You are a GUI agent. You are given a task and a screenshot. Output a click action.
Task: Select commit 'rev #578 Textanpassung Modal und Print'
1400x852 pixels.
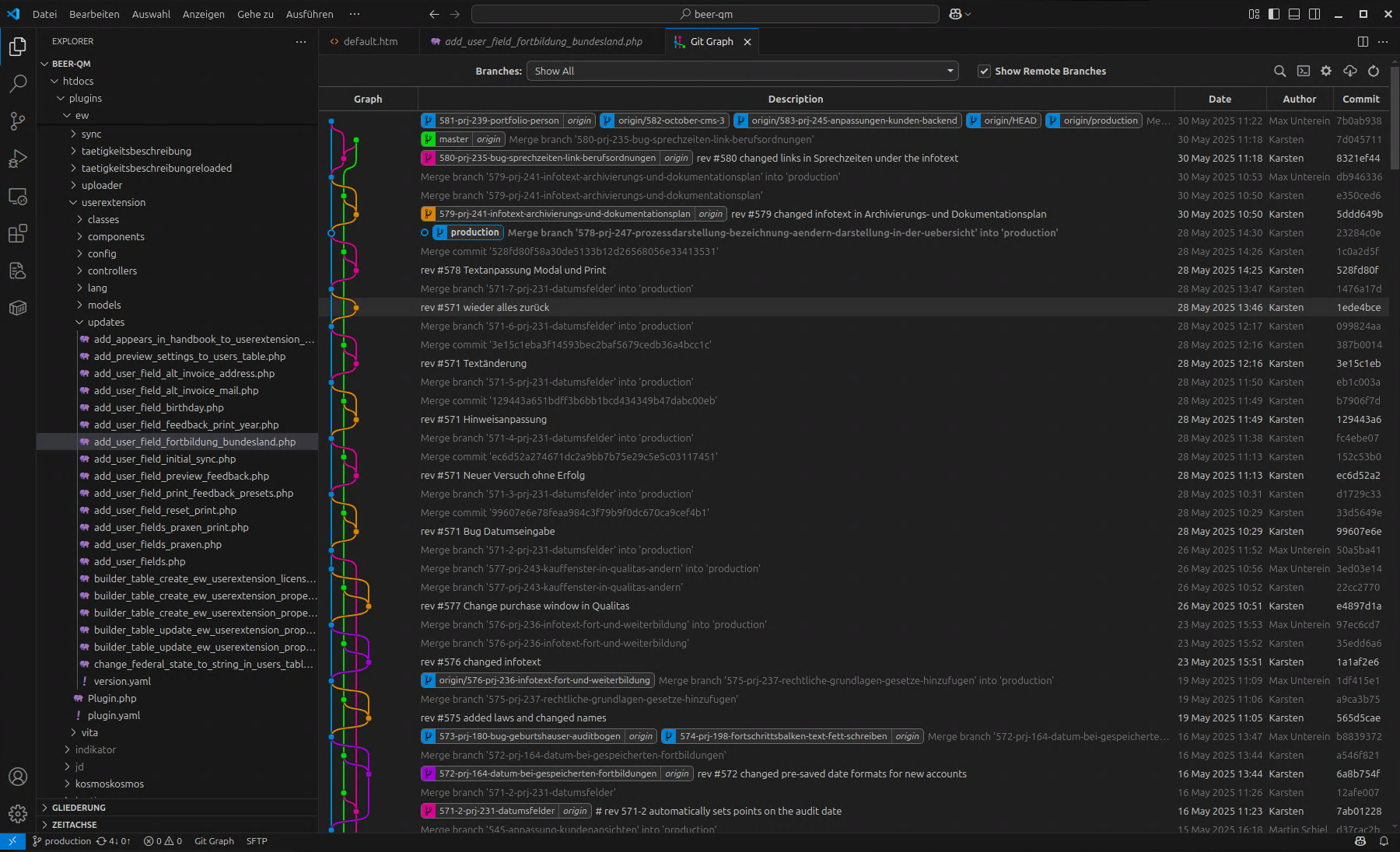pos(513,271)
